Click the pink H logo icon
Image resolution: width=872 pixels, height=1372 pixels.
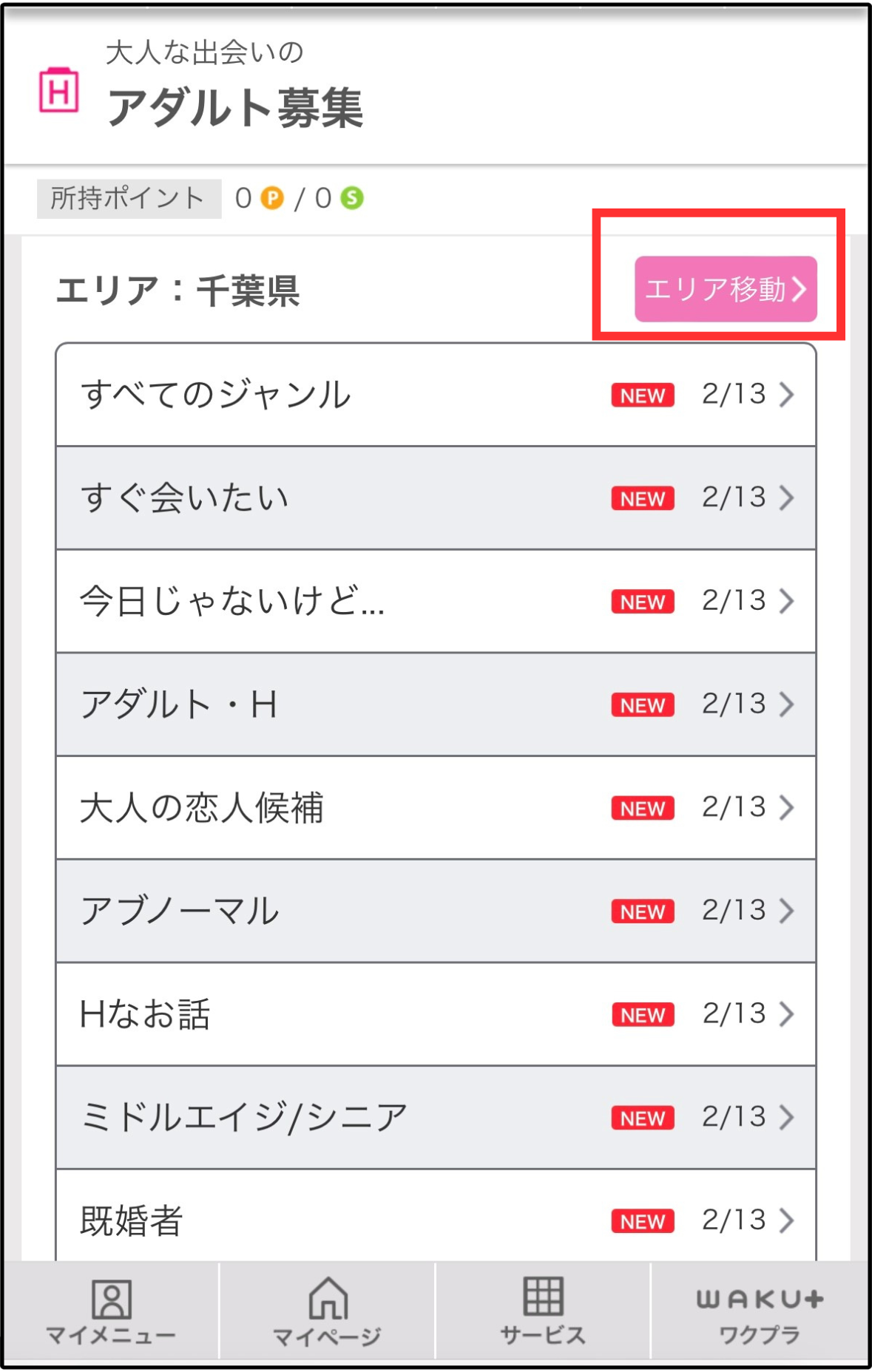59,91
